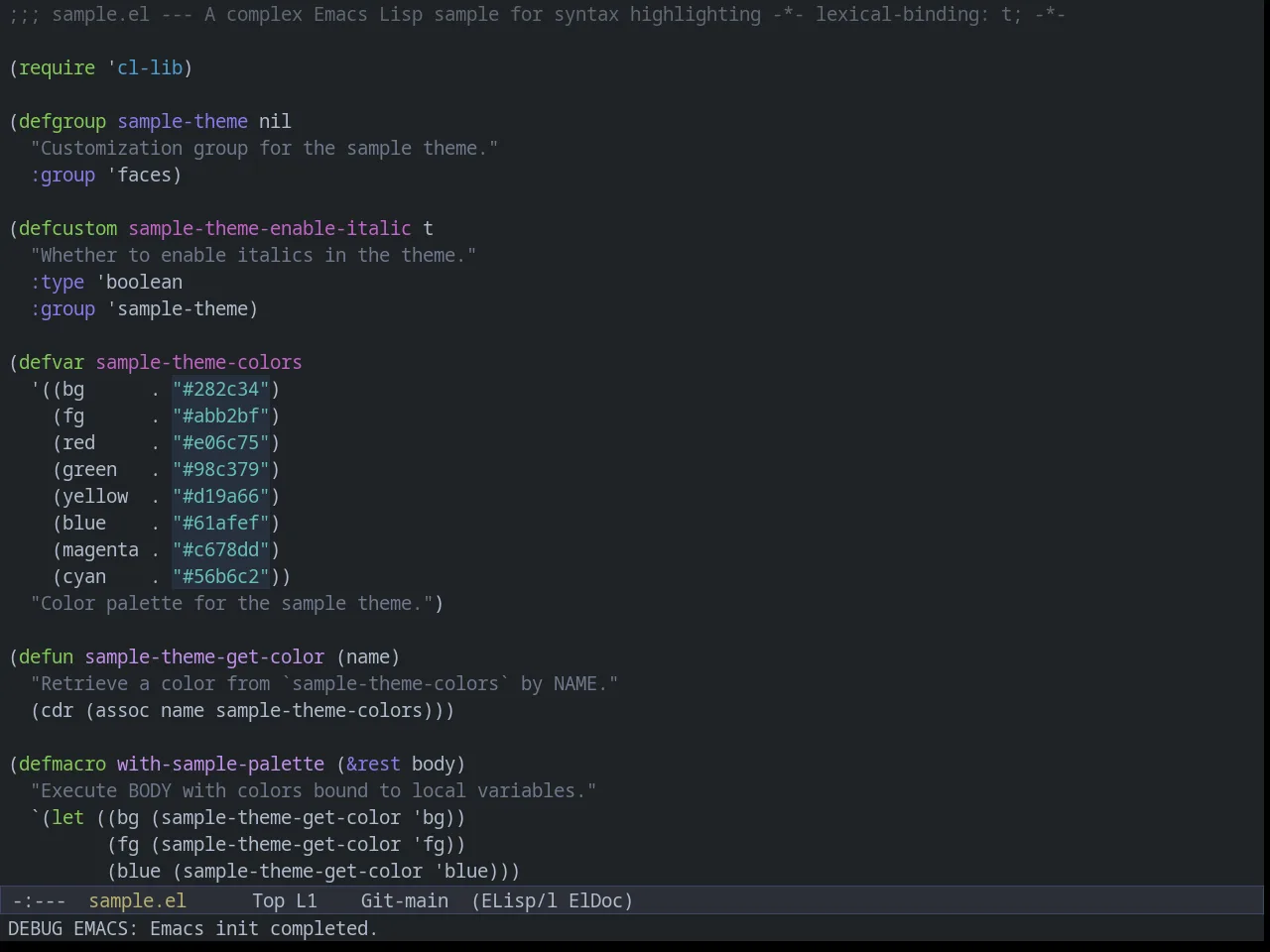Image resolution: width=1270 pixels, height=952 pixels.
Task: Click the lexical-binding file variable in header
Action: 901,15
